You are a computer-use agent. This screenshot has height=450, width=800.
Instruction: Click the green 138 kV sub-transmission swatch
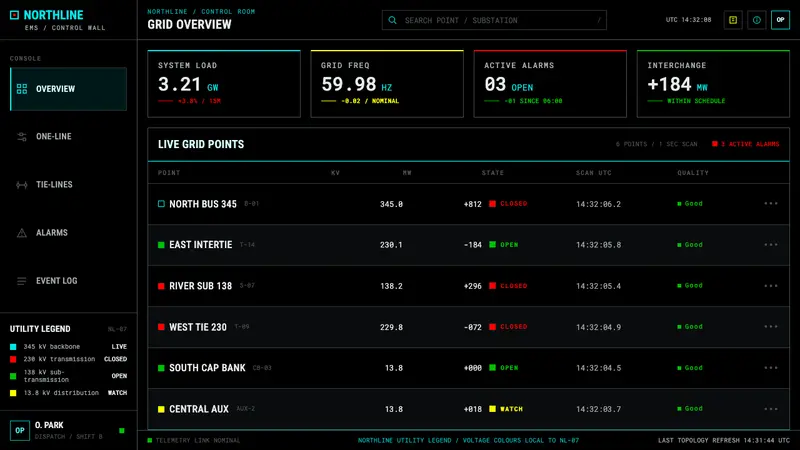pos(13,376)
